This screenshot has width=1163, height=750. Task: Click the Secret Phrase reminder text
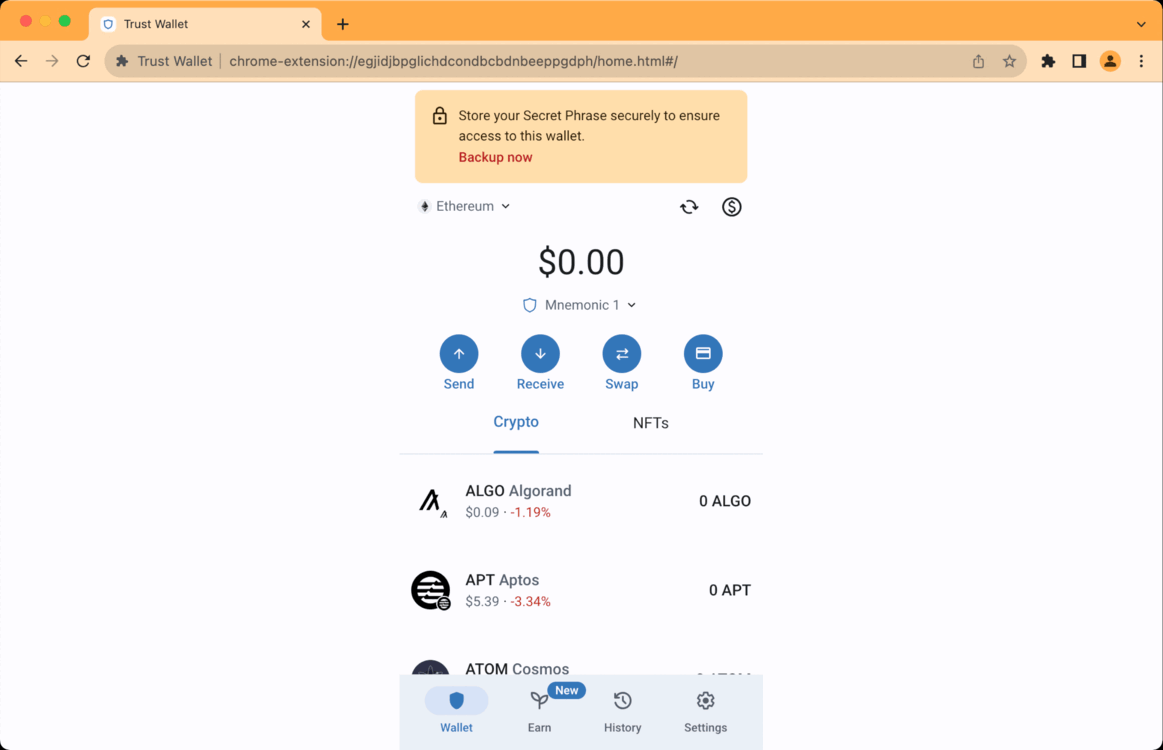[x=589, y=125]
